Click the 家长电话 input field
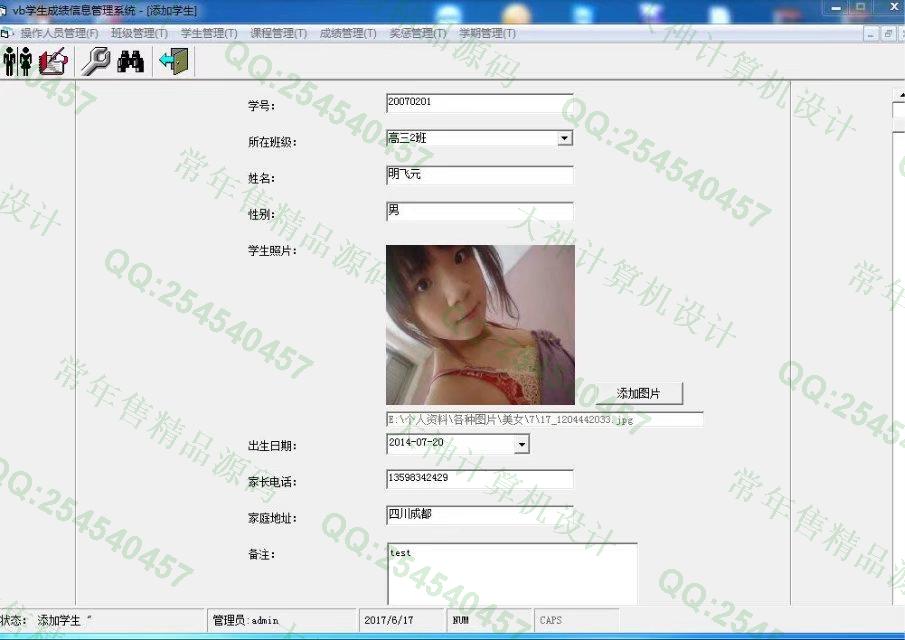905x640 pixels. pyautogui.click(x=480, y=479)
